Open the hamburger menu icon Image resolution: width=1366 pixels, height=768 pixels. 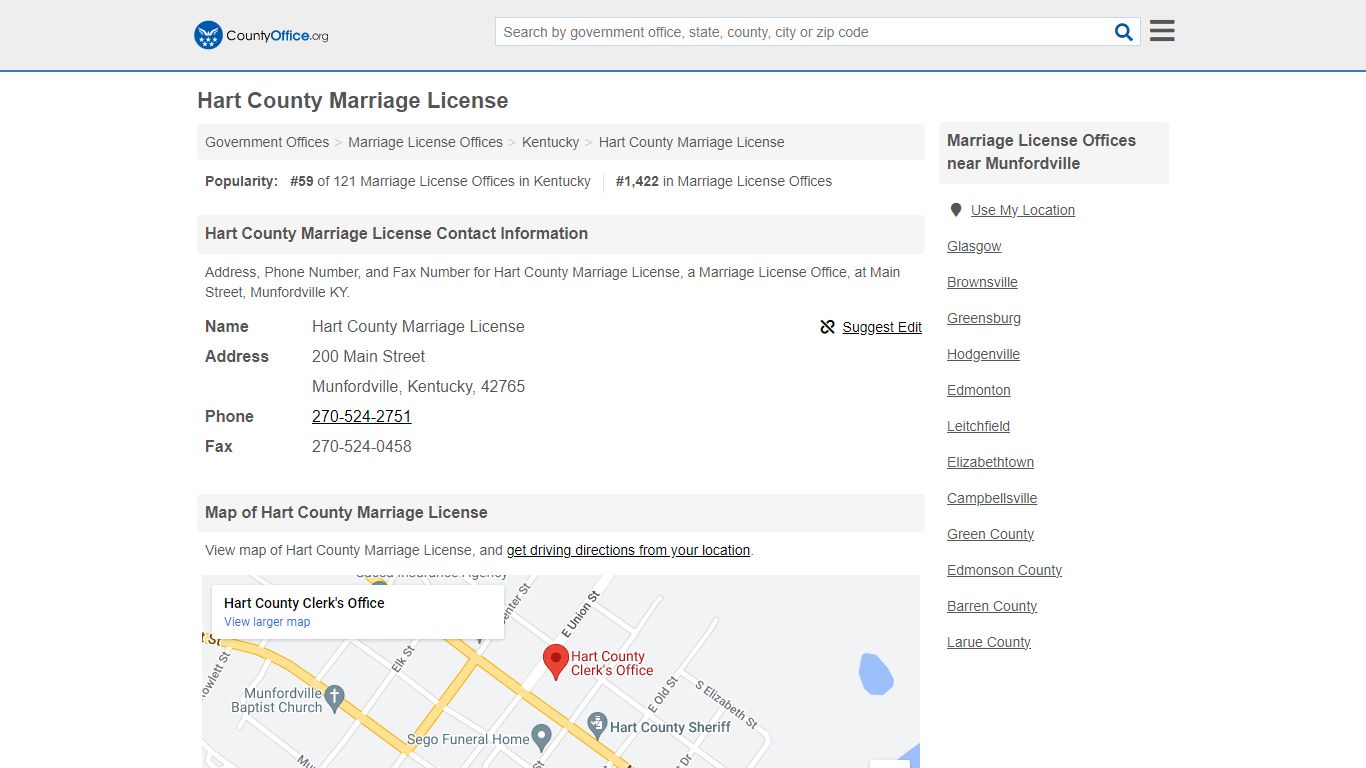[1162, 31]
